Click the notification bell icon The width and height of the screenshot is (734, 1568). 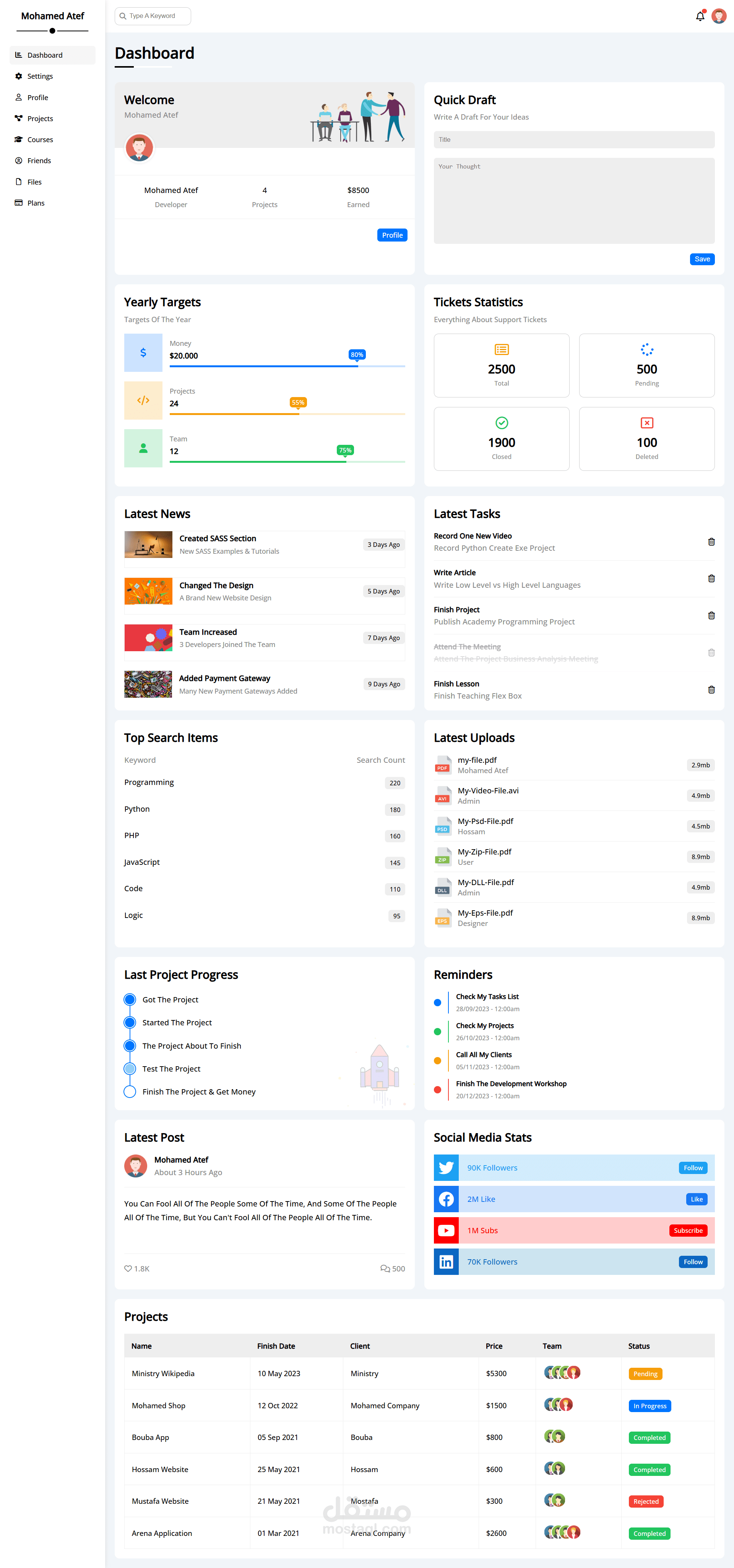pyautogui.click(x=700, y=16)
